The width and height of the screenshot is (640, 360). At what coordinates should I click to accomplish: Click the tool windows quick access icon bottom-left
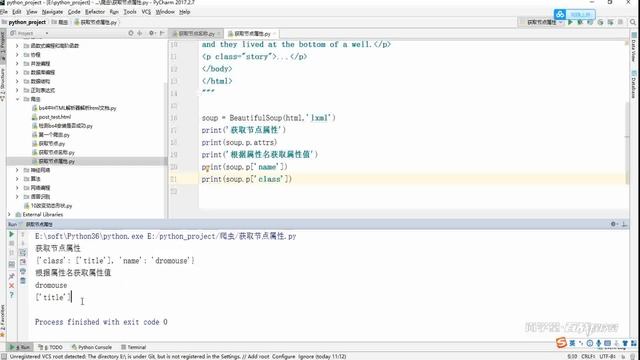(3, 356)
